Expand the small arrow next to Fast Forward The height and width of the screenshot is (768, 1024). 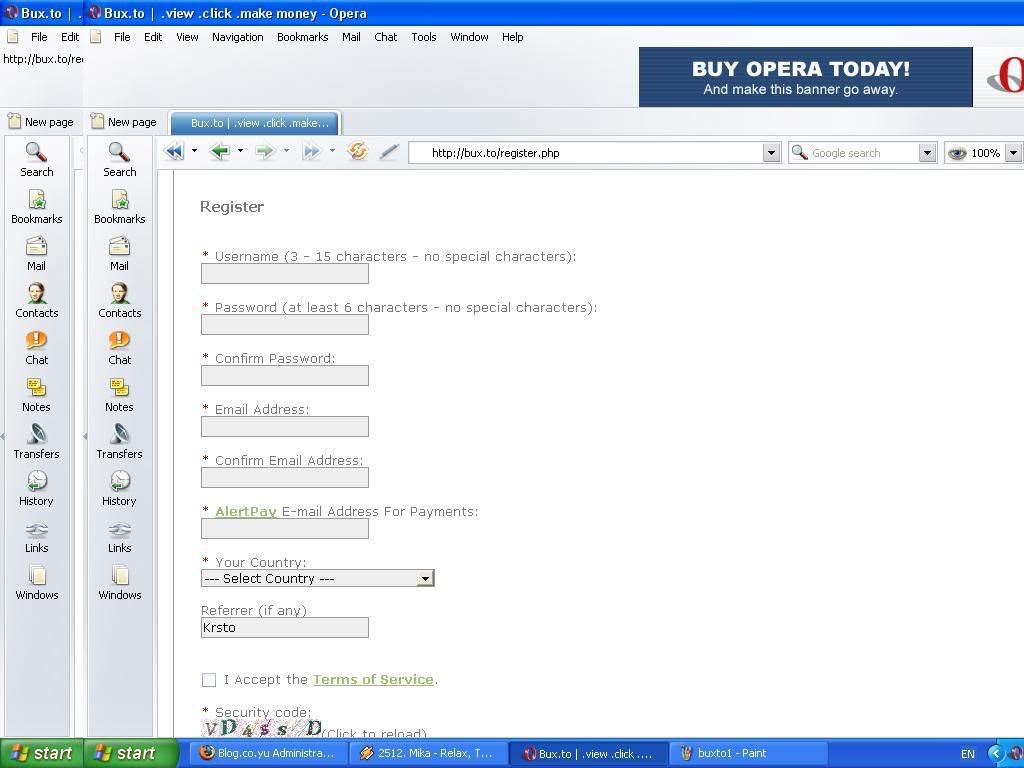tap(332, 151)
